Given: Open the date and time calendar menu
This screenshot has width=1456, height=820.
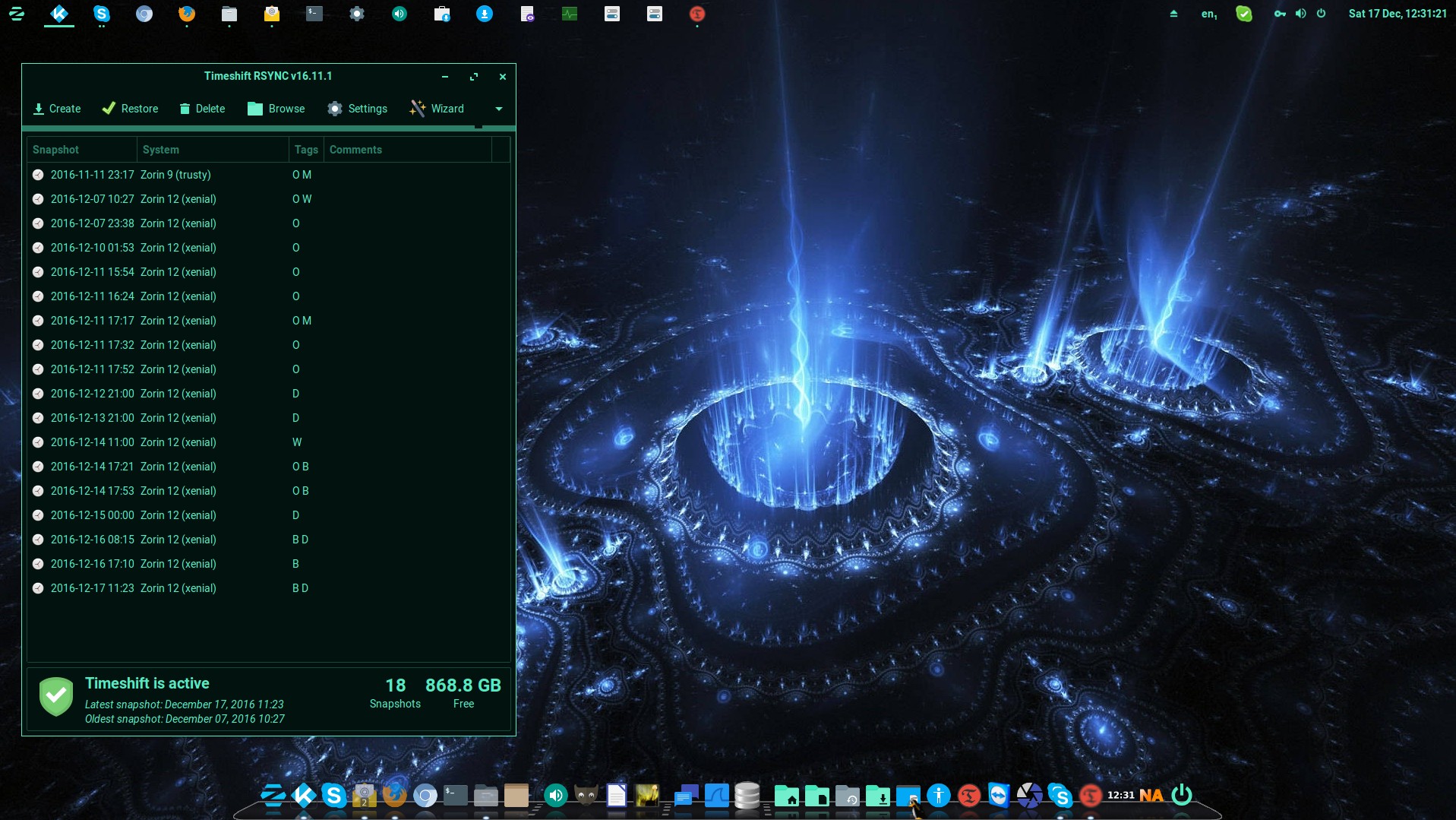Looking at the screenshot, I should point(1397,14).
